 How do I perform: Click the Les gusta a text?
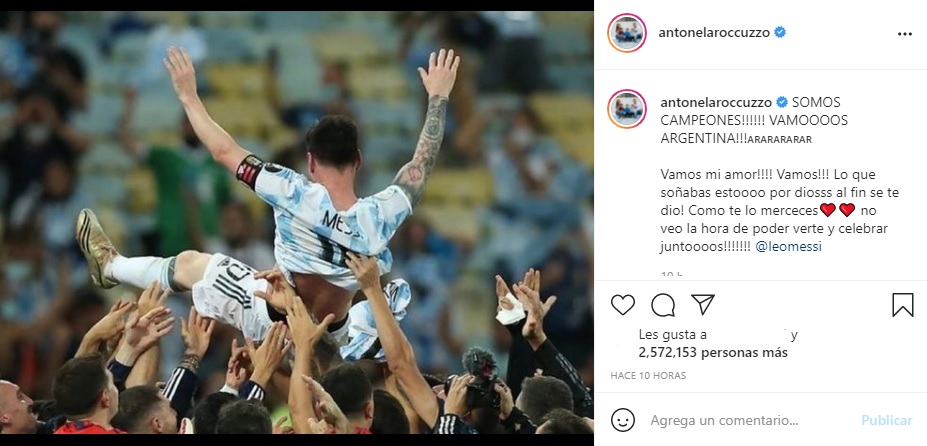click(670, 335)
